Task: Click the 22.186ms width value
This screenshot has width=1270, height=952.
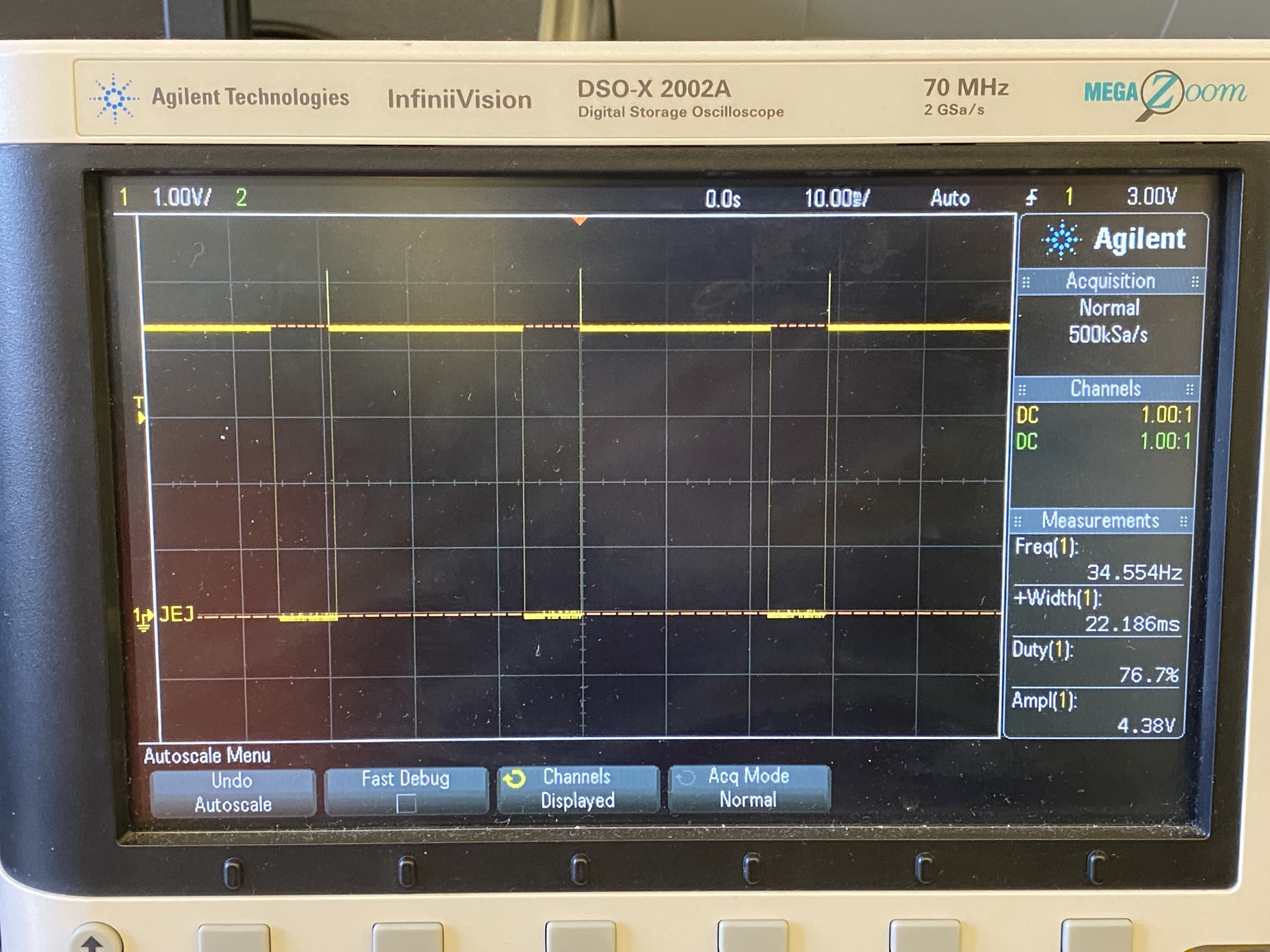Action: [x=1132, y=624]
